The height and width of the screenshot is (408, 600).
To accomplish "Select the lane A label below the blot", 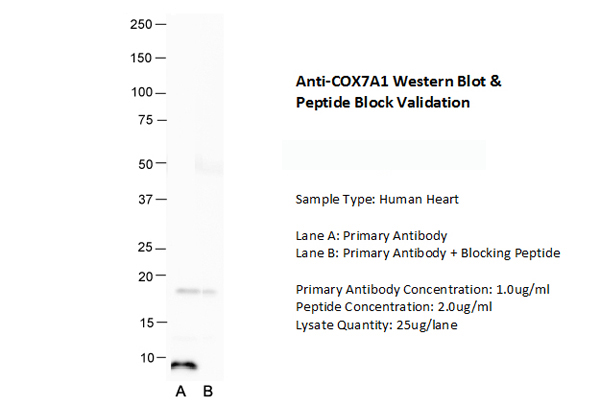I will tap(181, 390).
